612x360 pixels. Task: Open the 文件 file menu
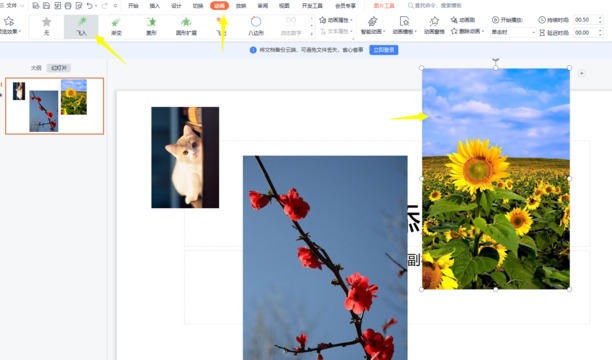tap(12, 5)
